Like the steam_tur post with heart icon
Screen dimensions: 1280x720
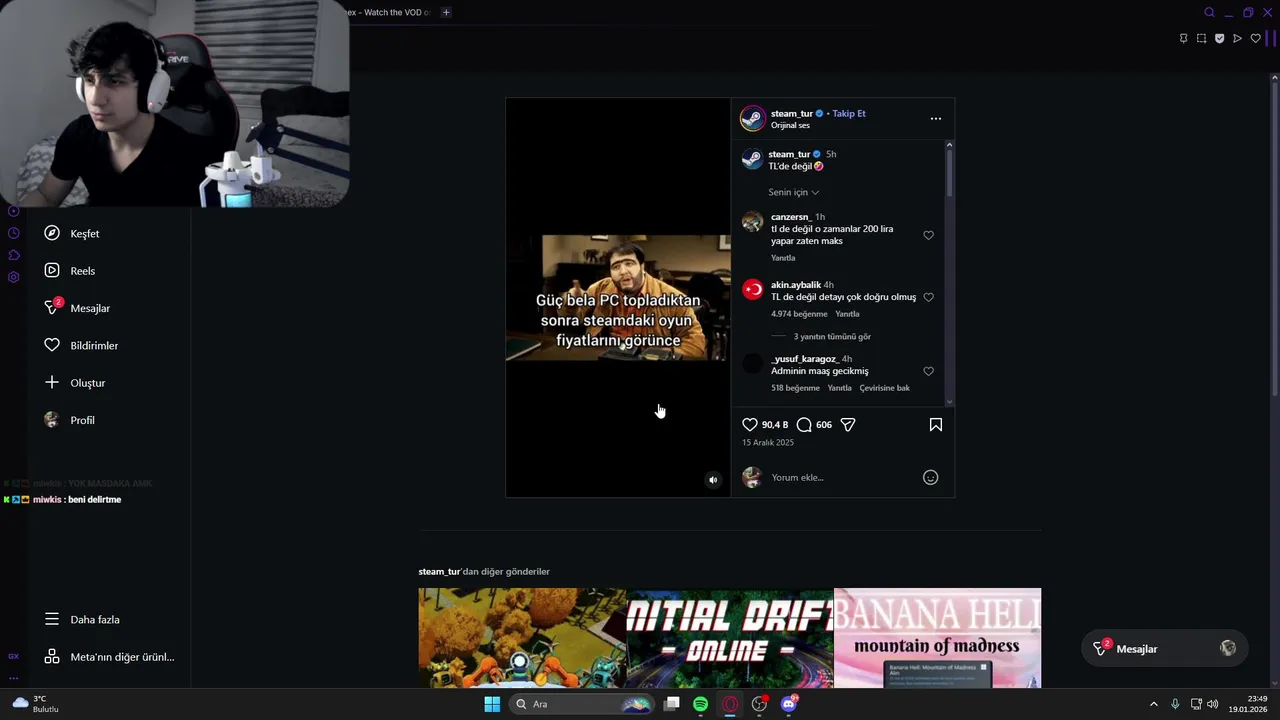point(750,425)
